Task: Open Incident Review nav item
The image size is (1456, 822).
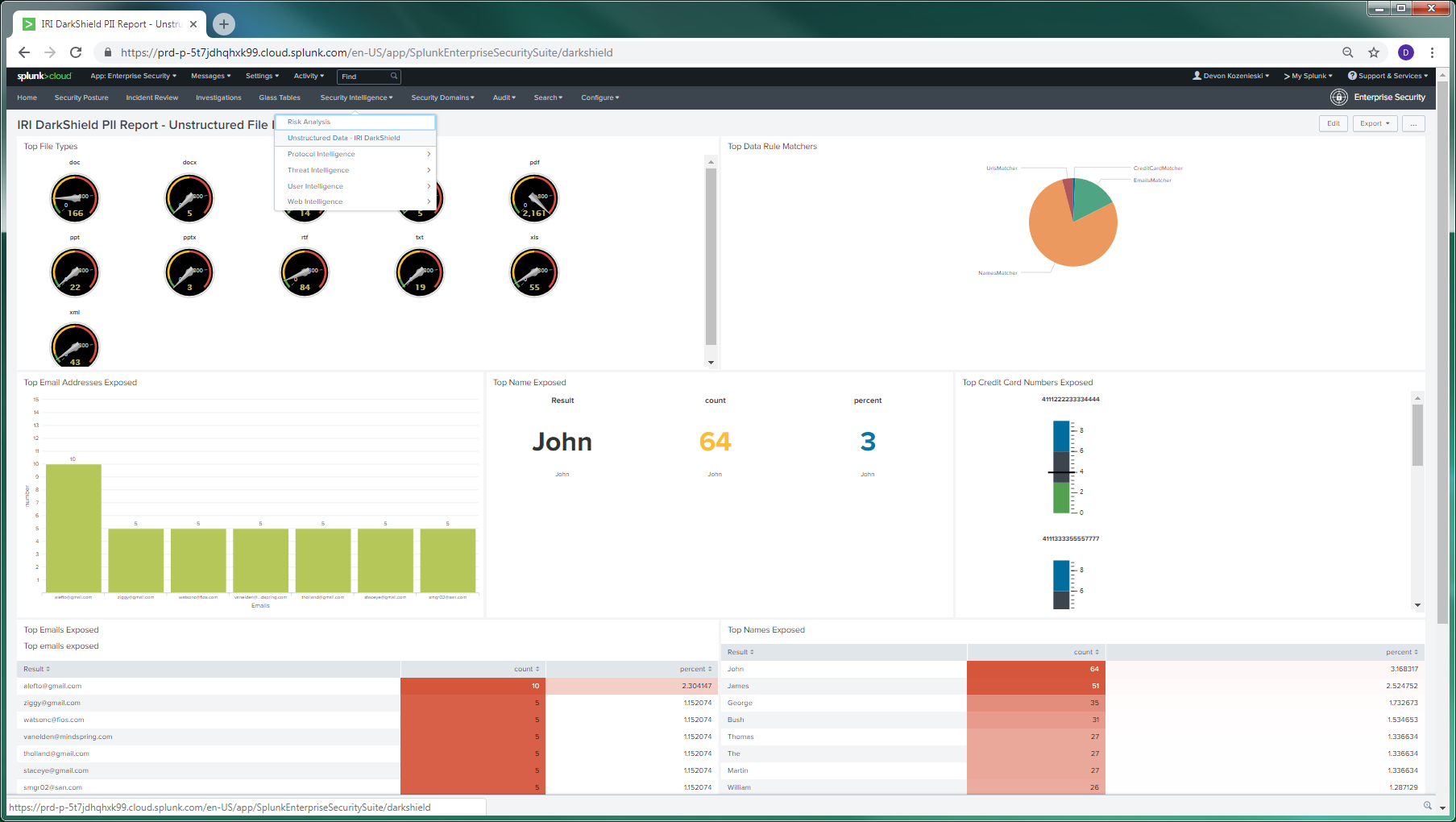Action: pos(151,98)
